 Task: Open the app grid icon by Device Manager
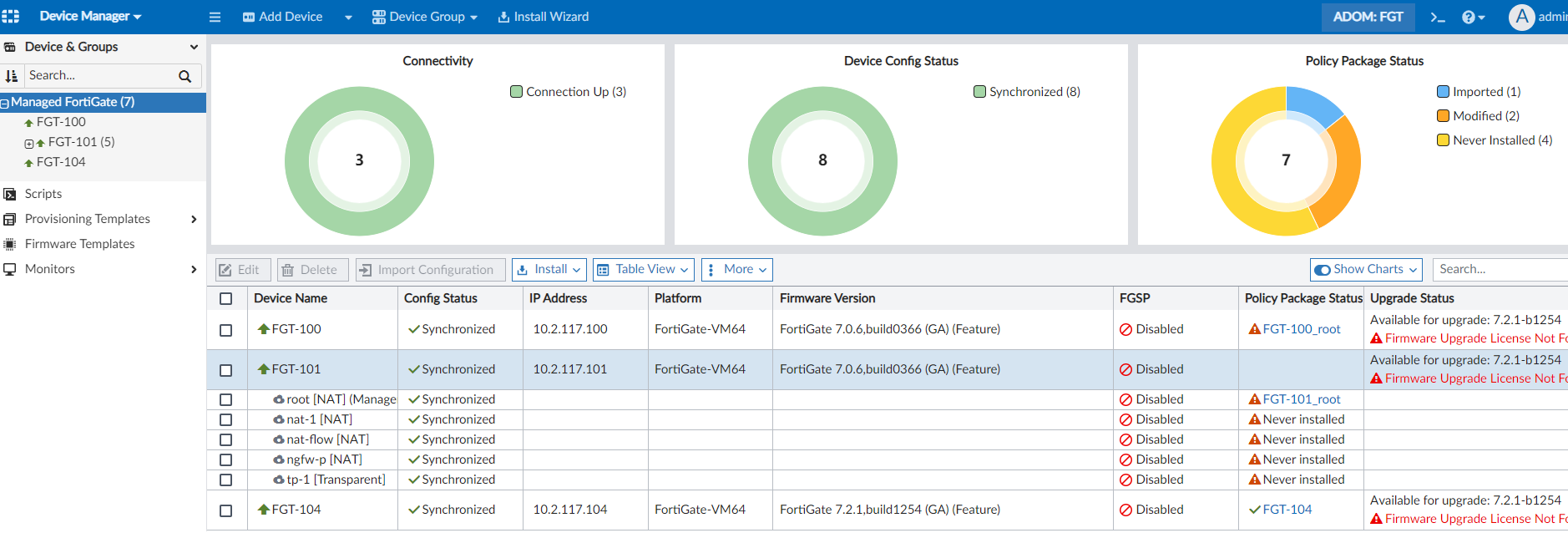[11, 16]
